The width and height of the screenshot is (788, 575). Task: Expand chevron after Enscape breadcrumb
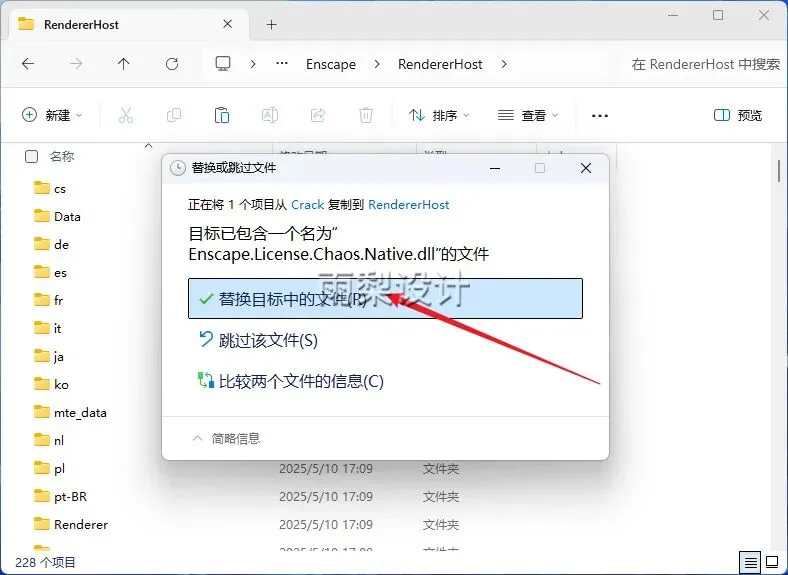pos(377,64)
